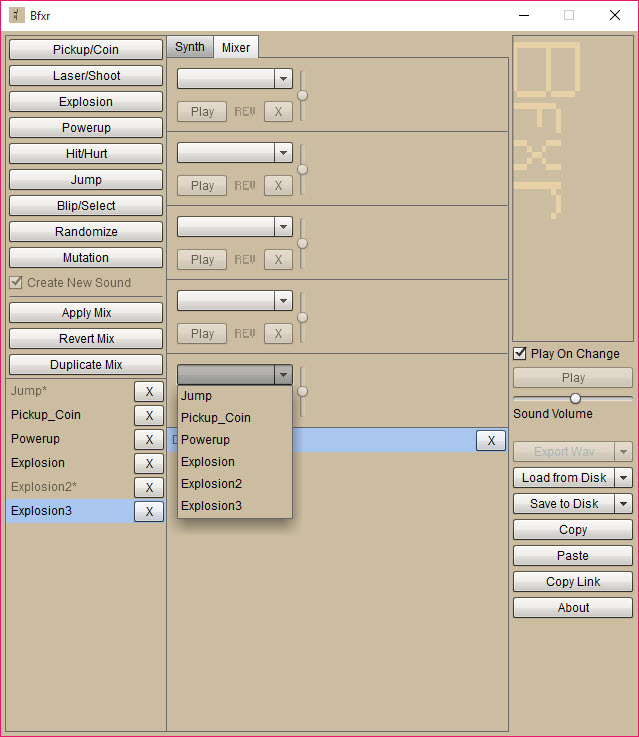This screenshot has height=737, width=639.
Task: Click the Sound Volume slider handle
Action: 575,399
